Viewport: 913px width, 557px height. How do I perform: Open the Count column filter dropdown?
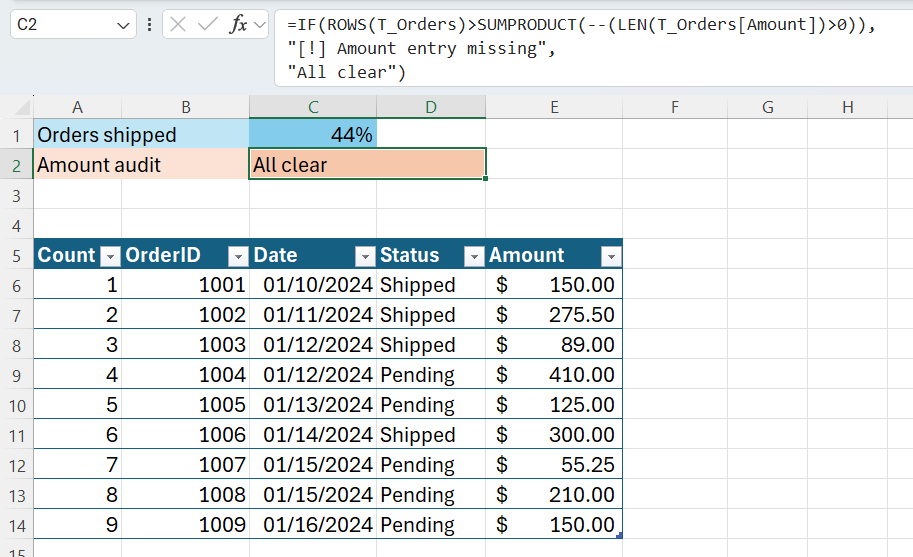pos(110,256)
